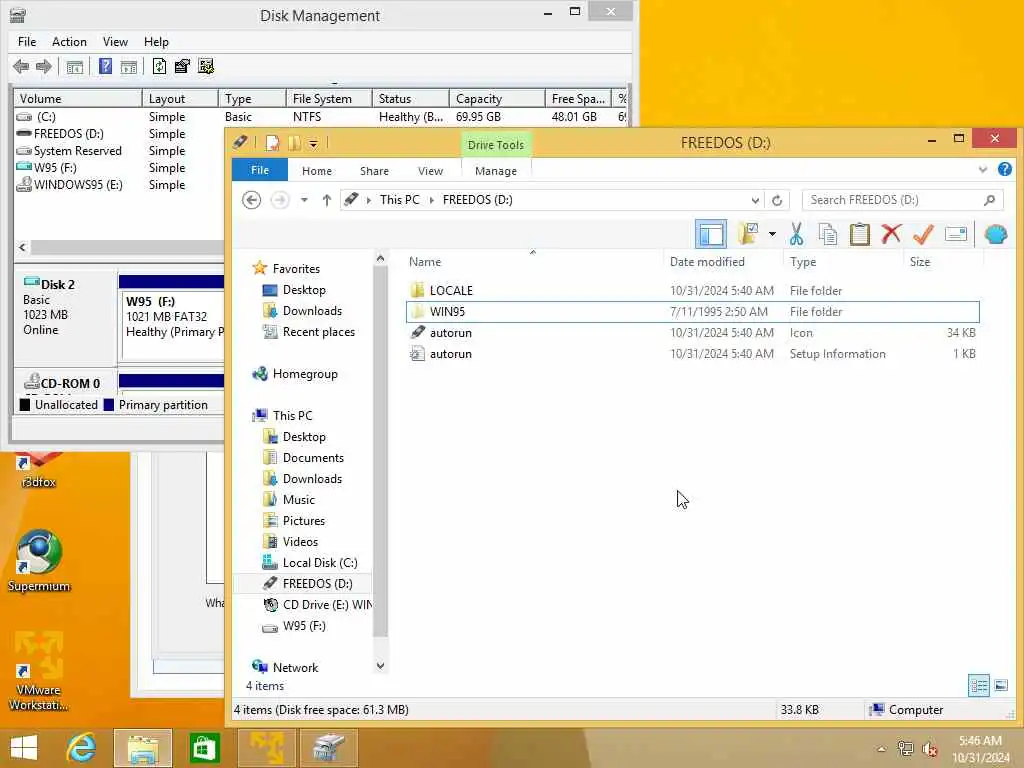Click the orange checkmark Properties icon

[923, 234]
